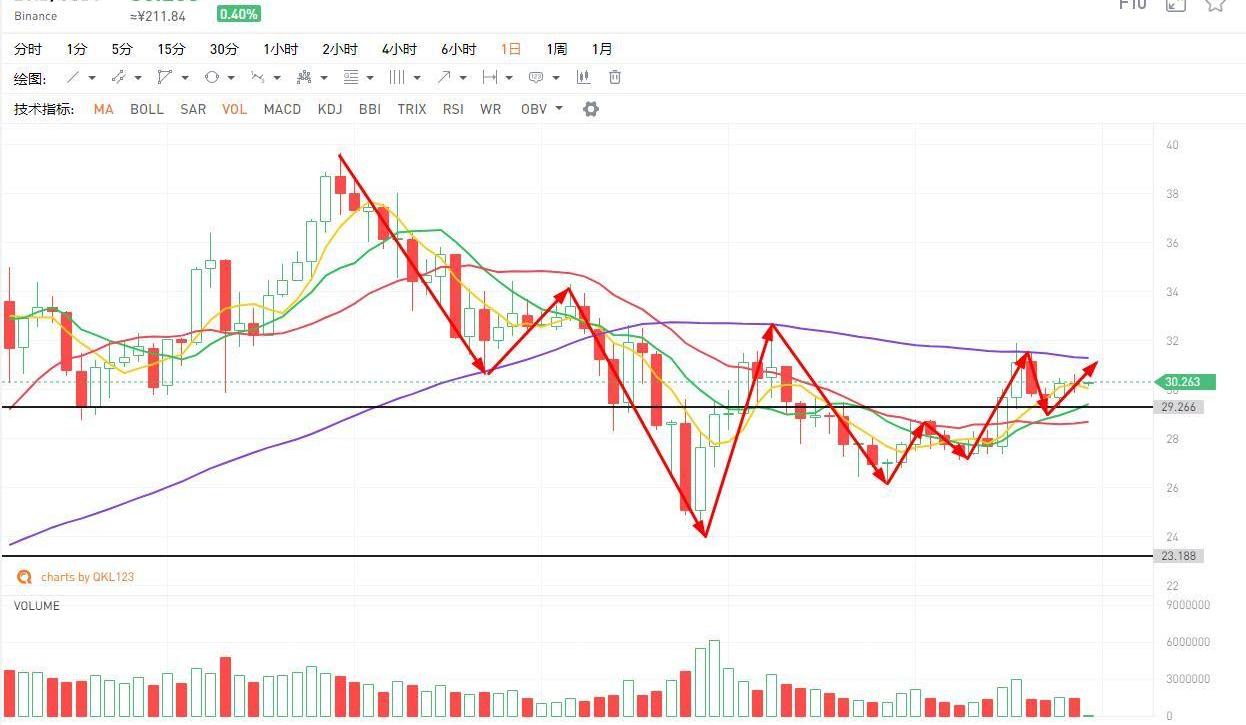Click the MACD indicator button
This screenshot has width=1246, height=725.
pos(282,109)
